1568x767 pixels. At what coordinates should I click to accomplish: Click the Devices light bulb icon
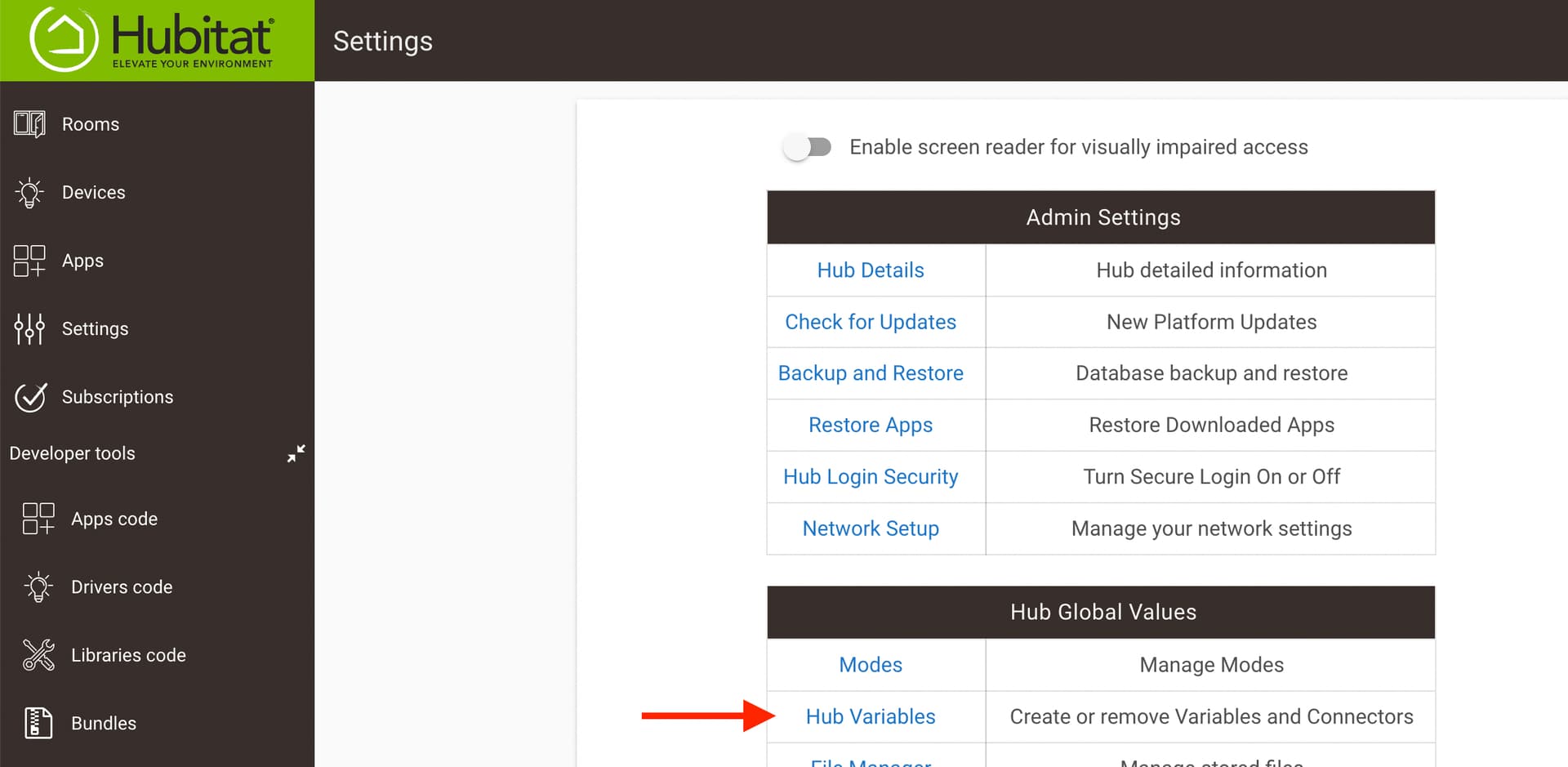tap(29, 193)
